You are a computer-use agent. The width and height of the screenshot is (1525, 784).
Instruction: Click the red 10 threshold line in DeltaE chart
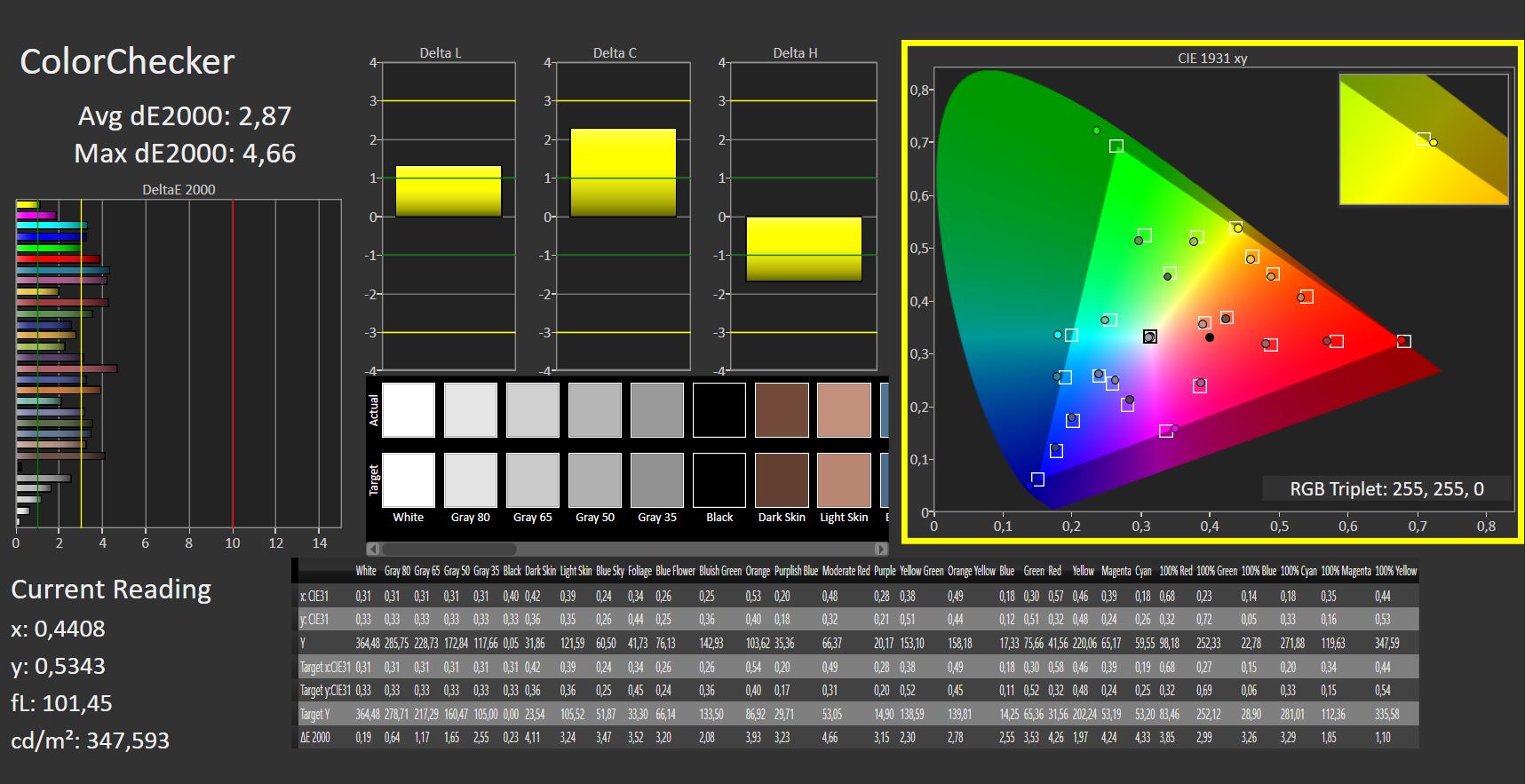(233, 363)
